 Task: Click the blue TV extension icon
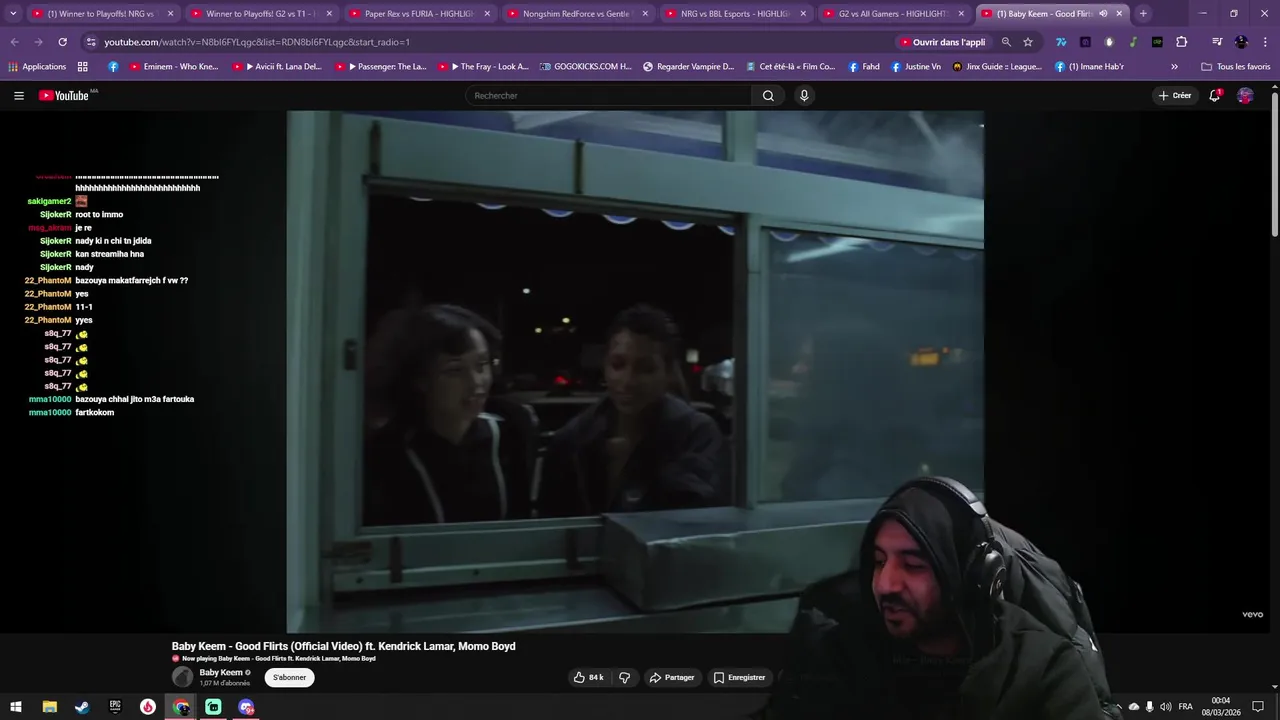[x=1061, y=42]
